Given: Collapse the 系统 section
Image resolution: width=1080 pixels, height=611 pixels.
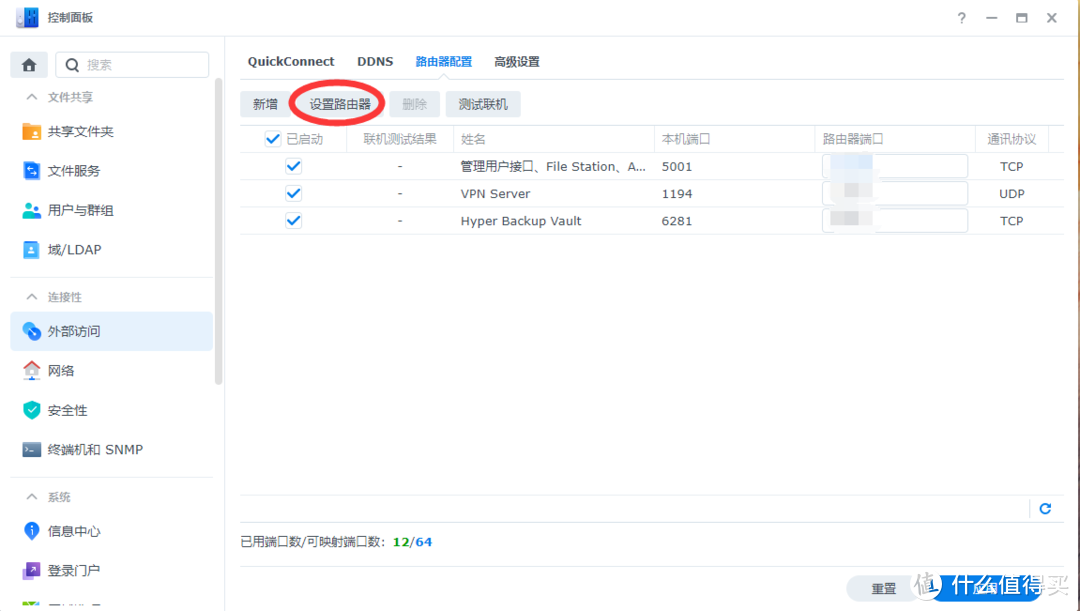Looking at the screenshot, I should pos(32,497).
